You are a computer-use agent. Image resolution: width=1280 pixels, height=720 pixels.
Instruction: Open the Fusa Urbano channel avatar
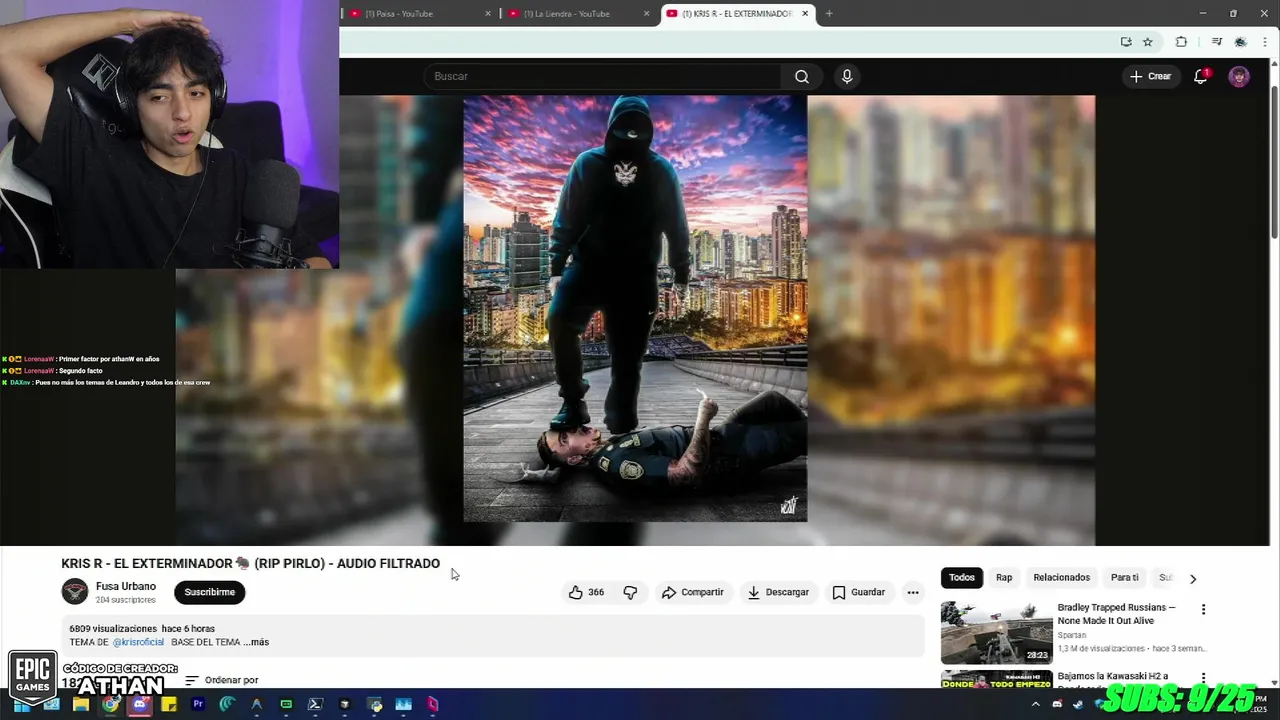[x=75, y=592]
